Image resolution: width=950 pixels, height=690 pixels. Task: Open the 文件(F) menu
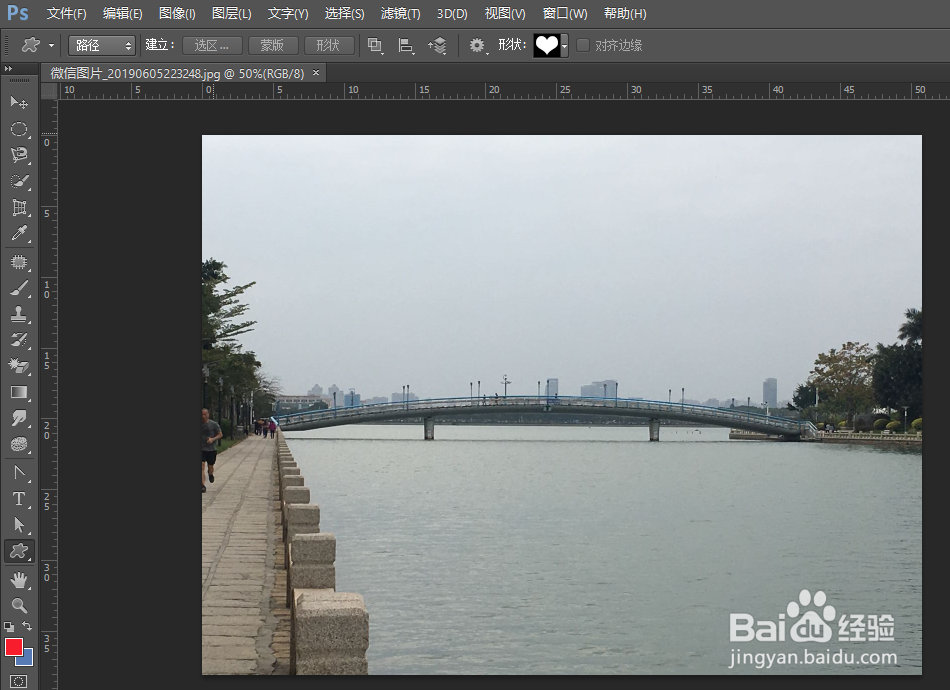(67, 13)
